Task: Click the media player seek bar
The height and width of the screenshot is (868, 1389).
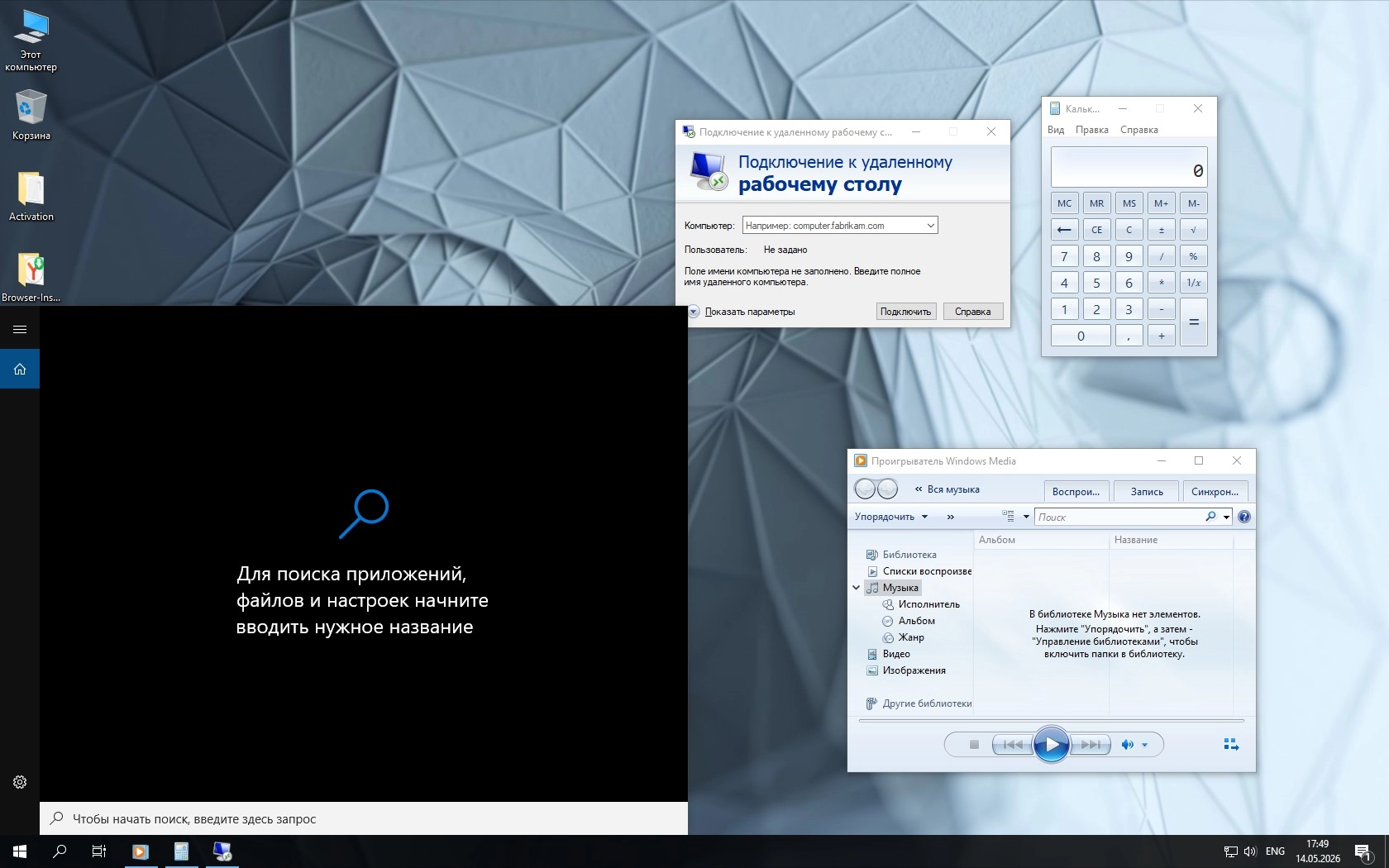Action: [1051, 721]
